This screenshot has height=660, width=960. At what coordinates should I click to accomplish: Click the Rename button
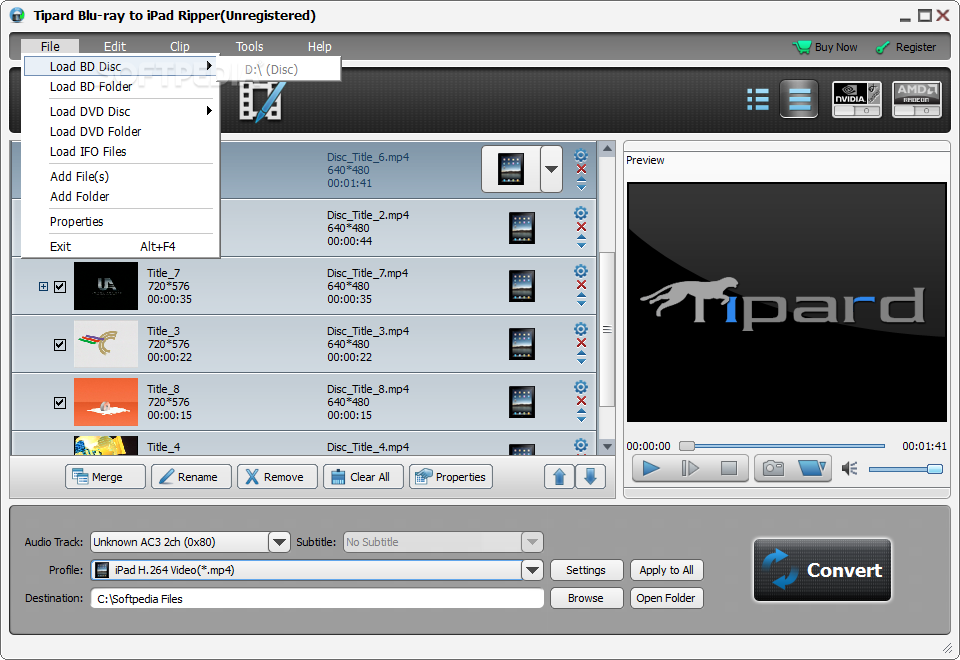click(x=192, y=477)
